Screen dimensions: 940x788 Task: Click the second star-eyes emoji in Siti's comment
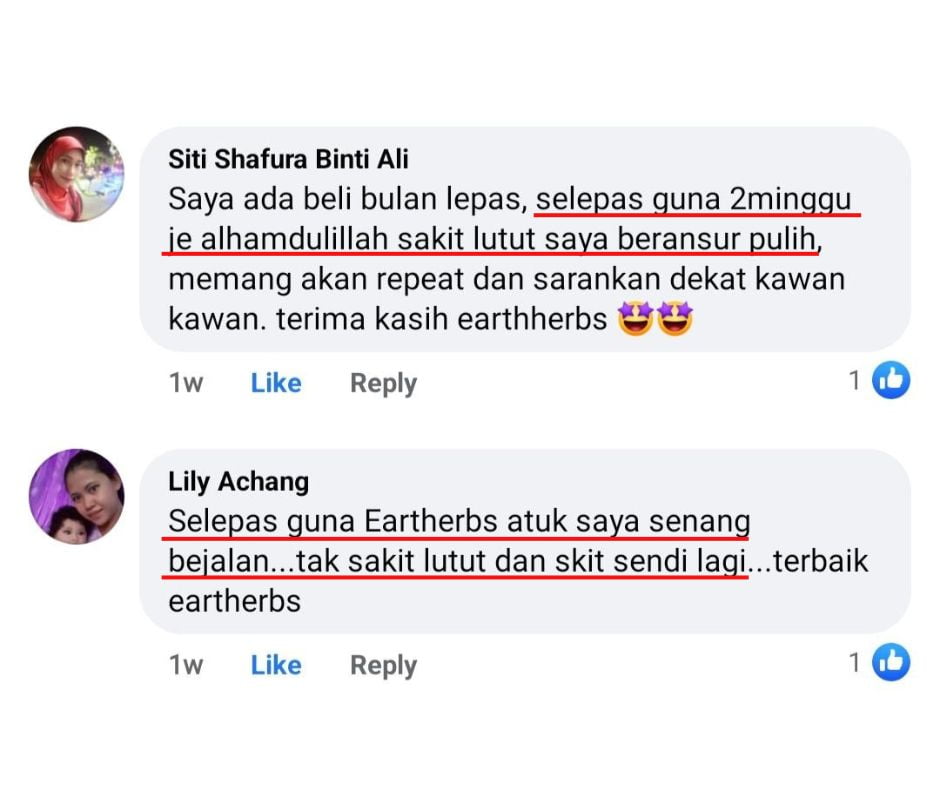676,320
